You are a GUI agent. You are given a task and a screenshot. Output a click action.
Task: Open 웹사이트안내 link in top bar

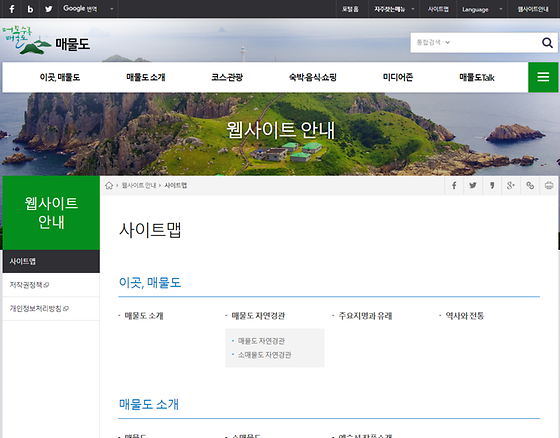tap(533, 9)
